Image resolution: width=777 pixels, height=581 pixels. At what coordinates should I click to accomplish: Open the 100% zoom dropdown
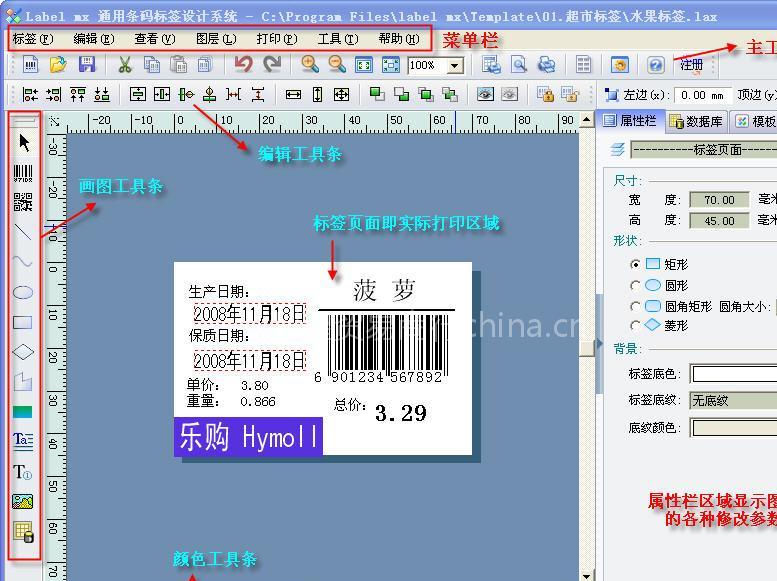454,65
